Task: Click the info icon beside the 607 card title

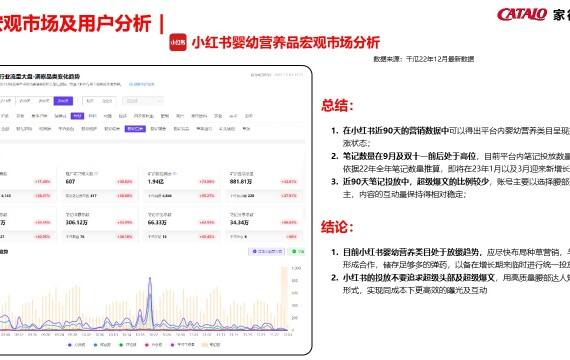Action: (96, 174)
